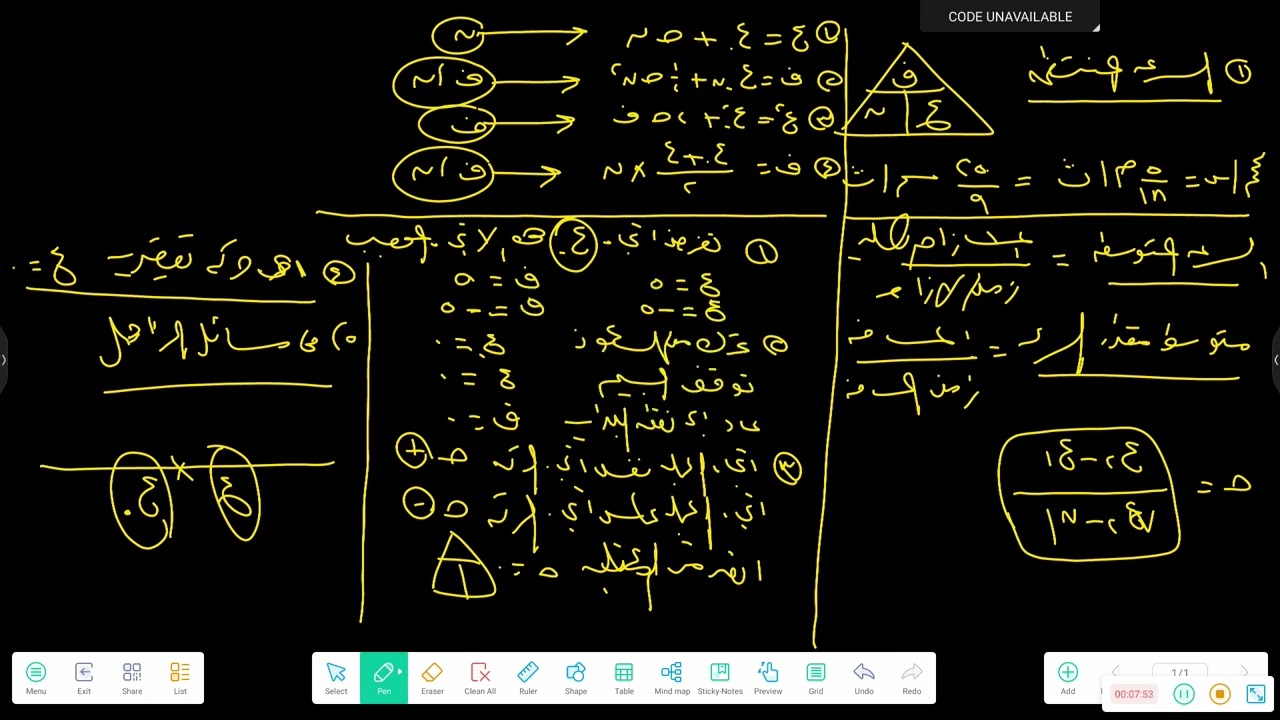Screen dimensions: 1280x720
Task: Add a Sticky-Notes item
Action: coord(720,678)
